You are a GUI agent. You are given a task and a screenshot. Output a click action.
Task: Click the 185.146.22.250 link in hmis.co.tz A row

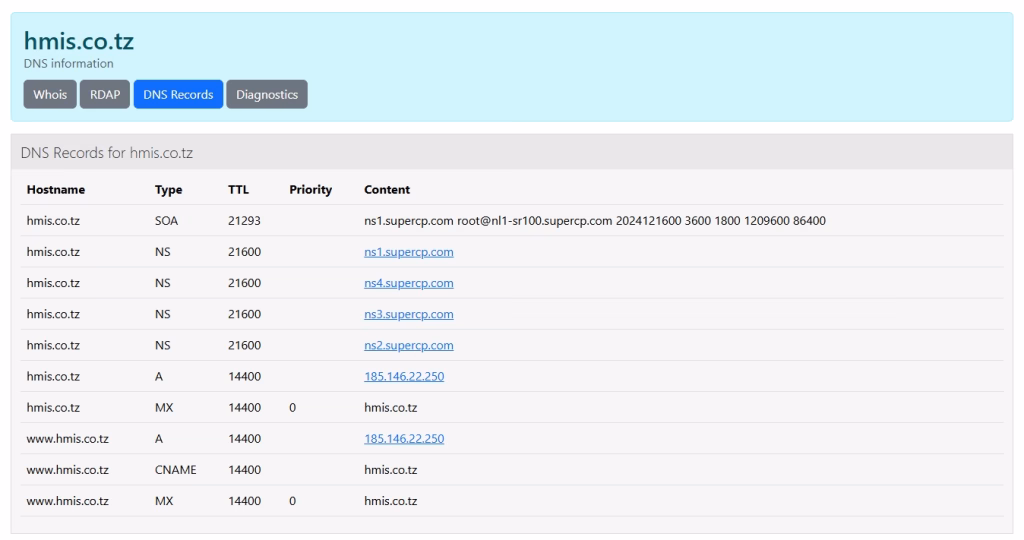pos(404,377)
